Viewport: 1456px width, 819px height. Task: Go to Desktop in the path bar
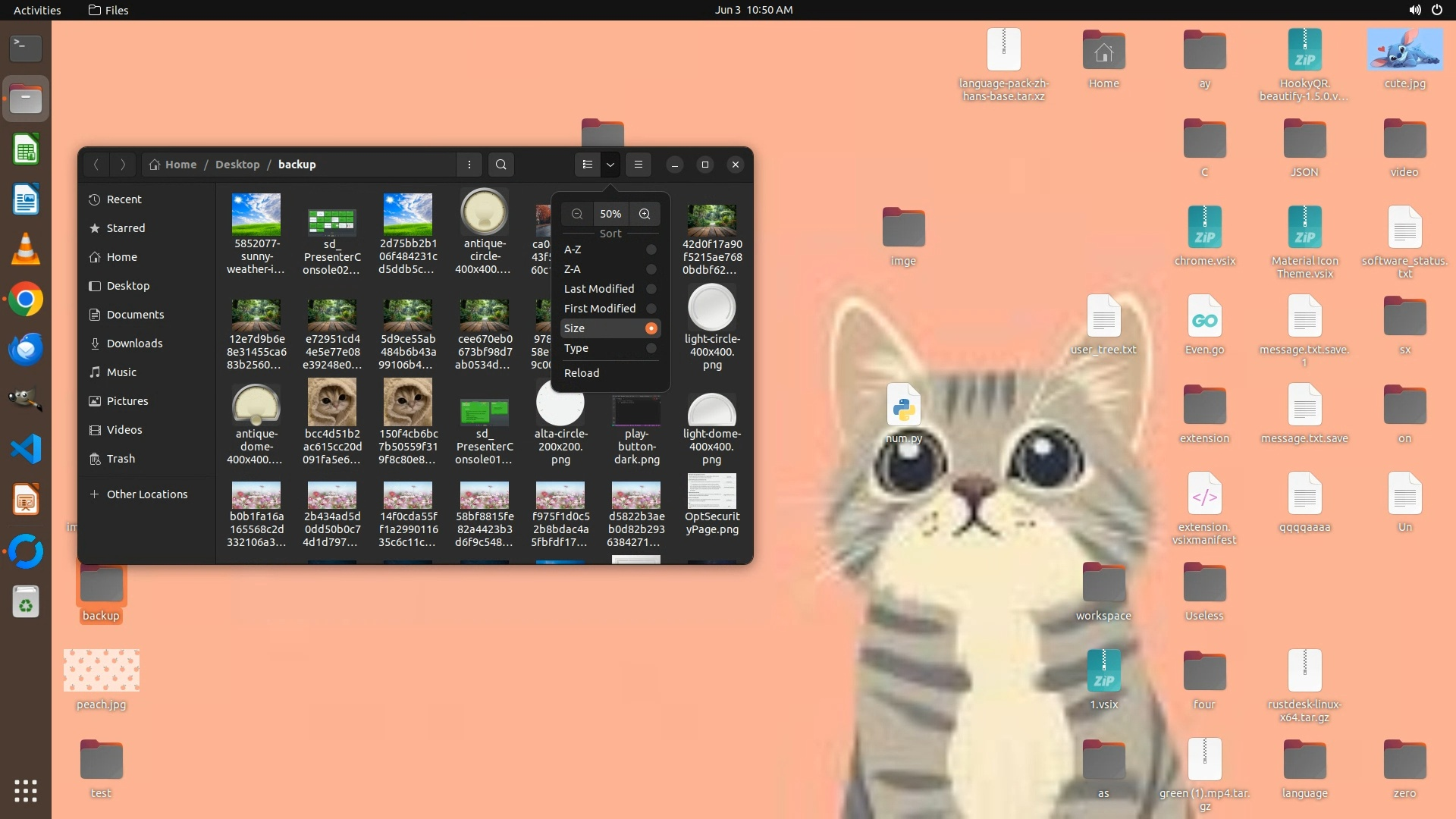(x=237, y=165)
